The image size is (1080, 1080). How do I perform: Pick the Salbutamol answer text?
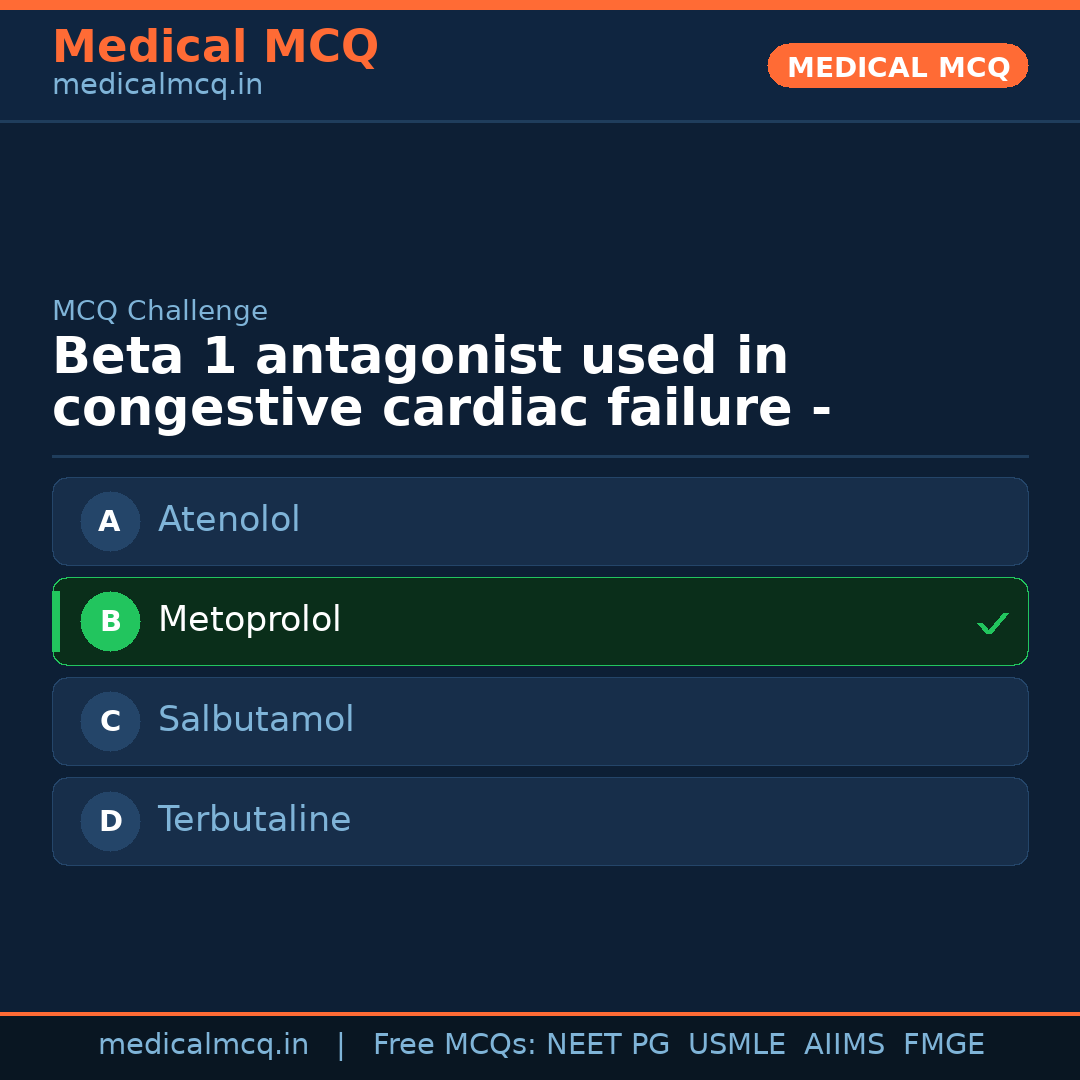(256, 720)
